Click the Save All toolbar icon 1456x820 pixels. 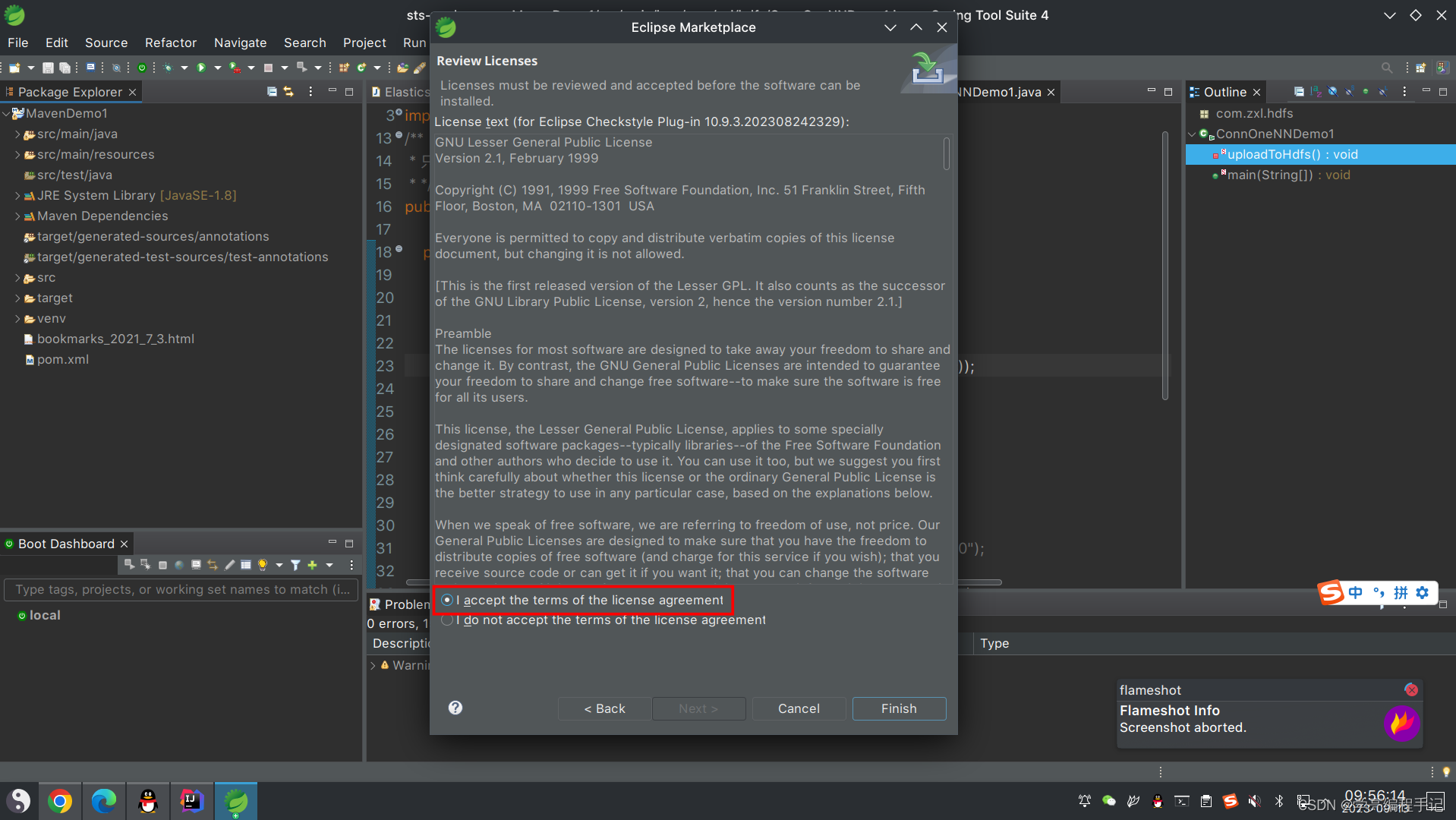(65, 68)
